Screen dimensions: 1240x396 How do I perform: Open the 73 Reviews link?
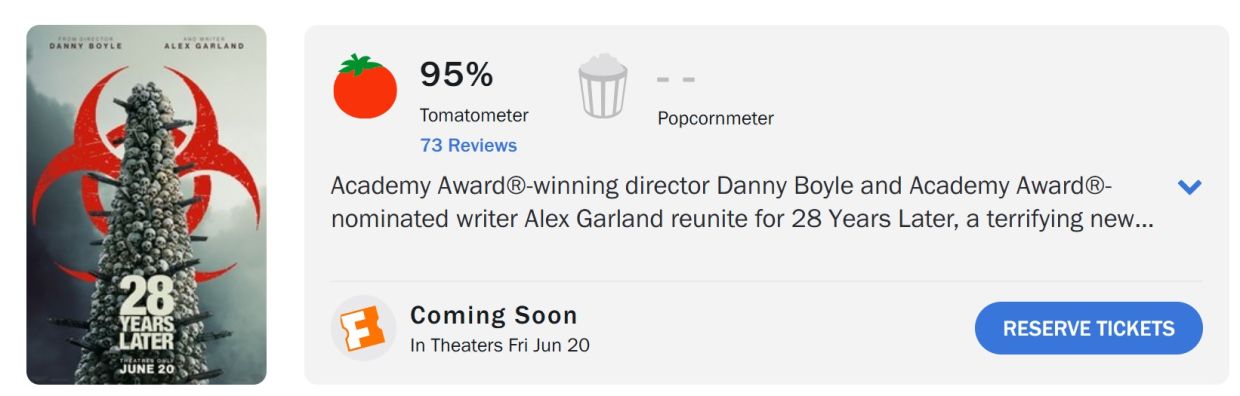coord(468,145)
